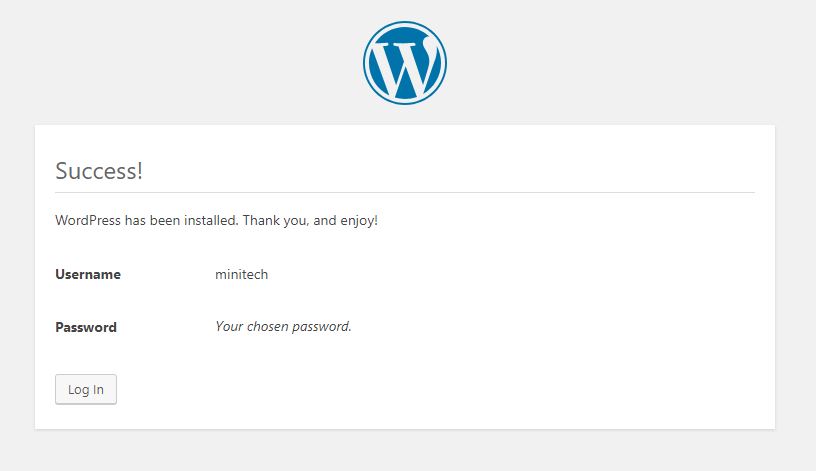Click the divider line under Success heading

tap(405, 193)
